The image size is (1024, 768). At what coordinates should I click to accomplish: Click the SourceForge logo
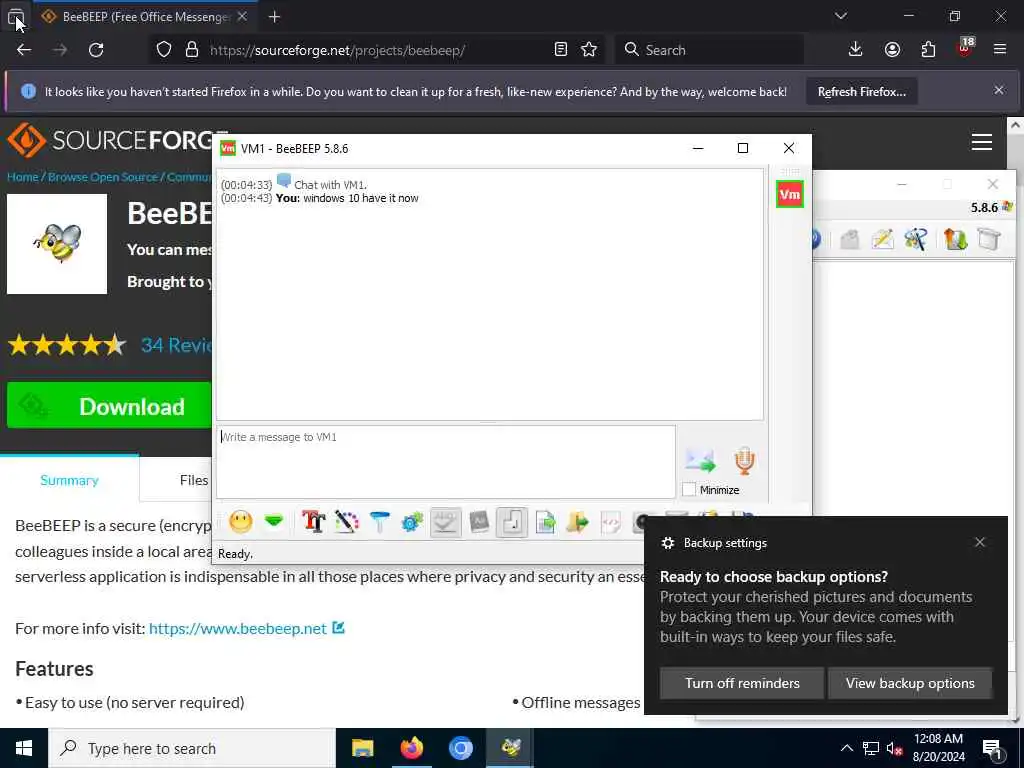pyautogui.click(x=118, y=140)
